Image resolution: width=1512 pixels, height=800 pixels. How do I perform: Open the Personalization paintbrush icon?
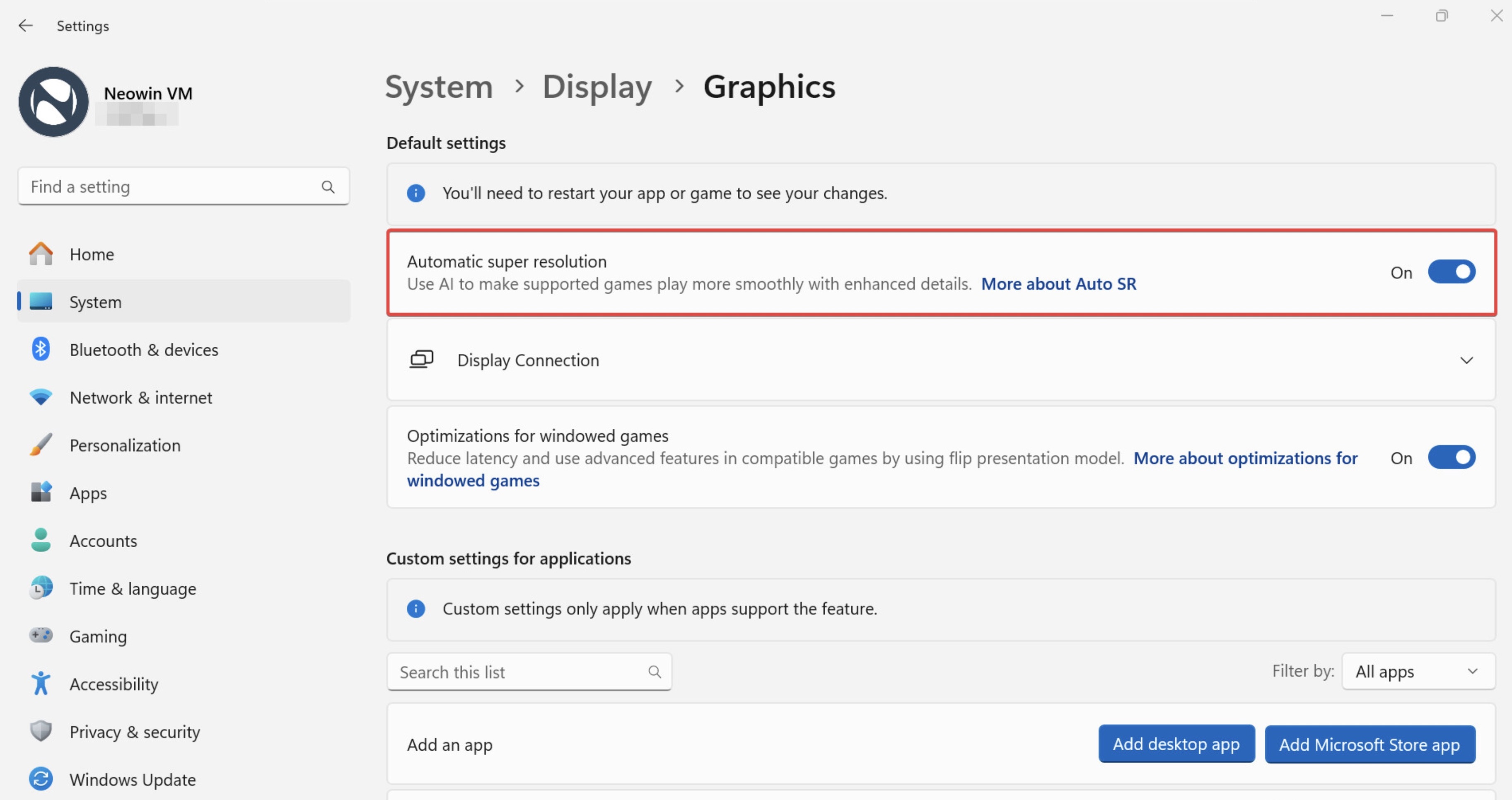point(41,445)
